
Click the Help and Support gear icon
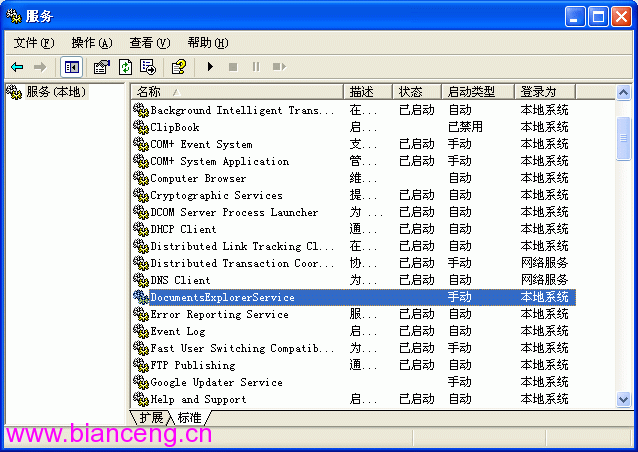[141, 400]
